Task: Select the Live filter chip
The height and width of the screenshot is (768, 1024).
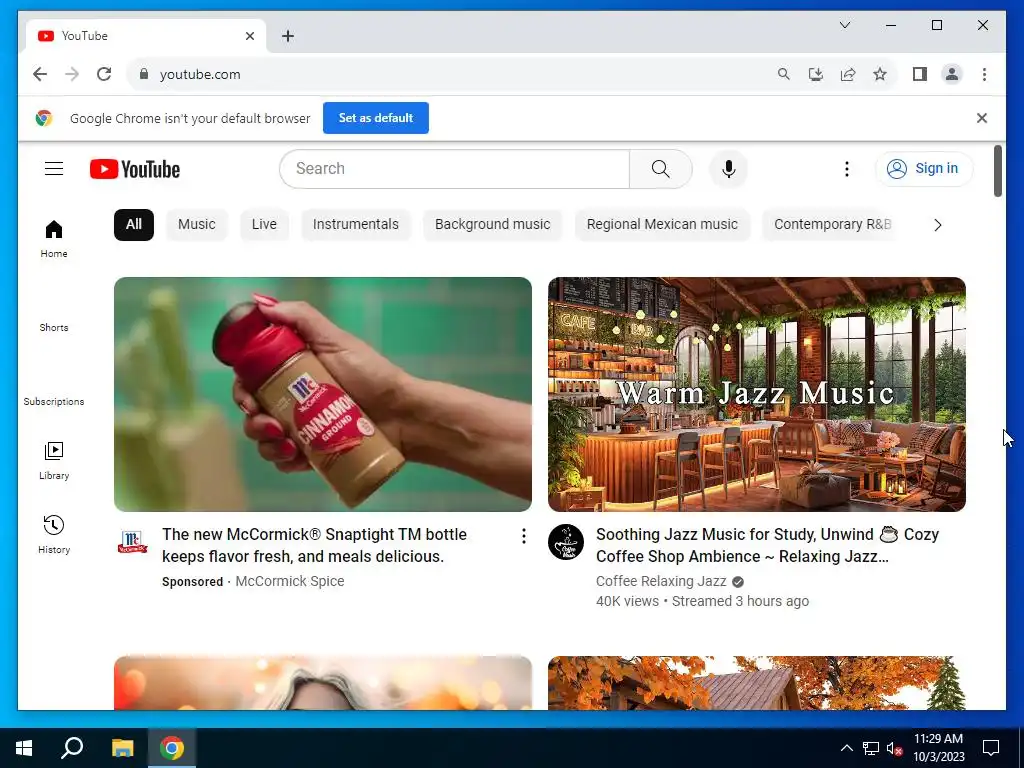Action: 264,225
